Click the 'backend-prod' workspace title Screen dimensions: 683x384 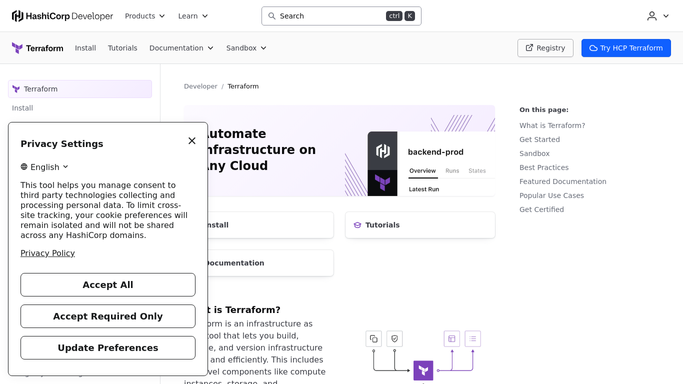click(x=436, y=152)
